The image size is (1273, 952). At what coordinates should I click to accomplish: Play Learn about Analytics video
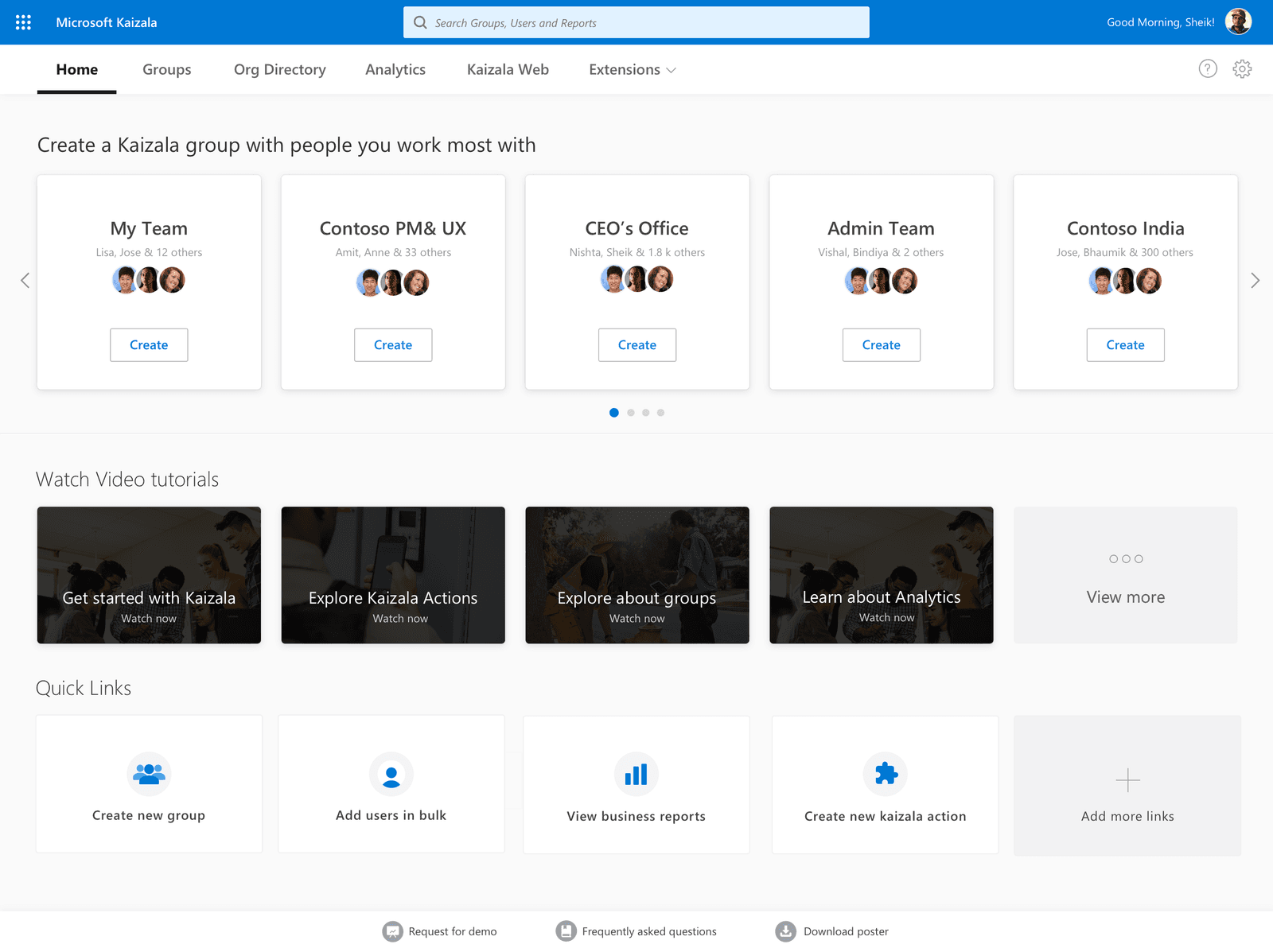[x=882, y=575]
